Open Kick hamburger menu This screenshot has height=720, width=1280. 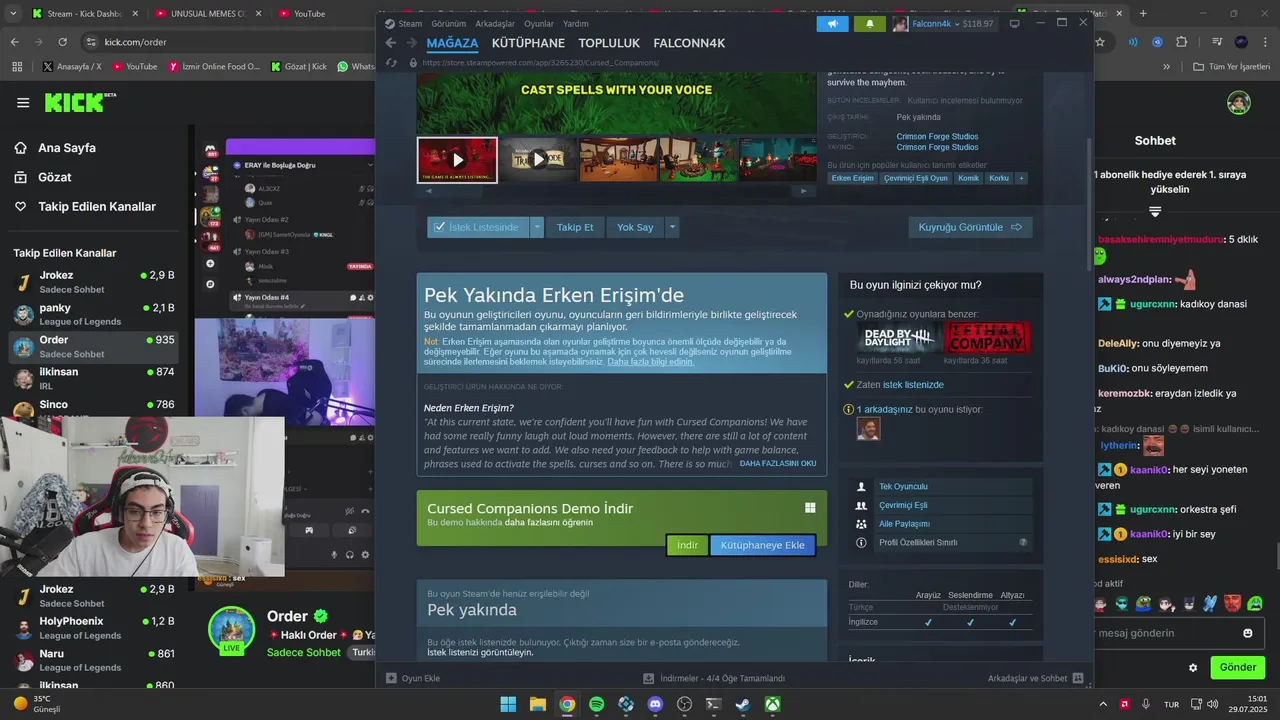point(23,102)
